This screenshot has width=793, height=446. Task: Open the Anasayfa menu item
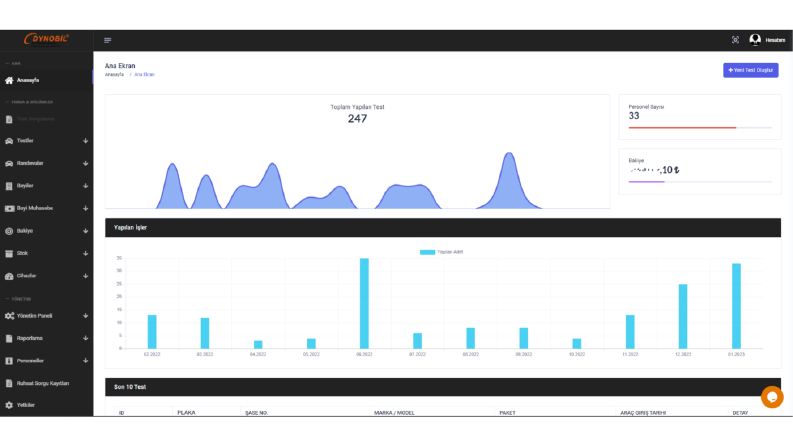point(47,80)
